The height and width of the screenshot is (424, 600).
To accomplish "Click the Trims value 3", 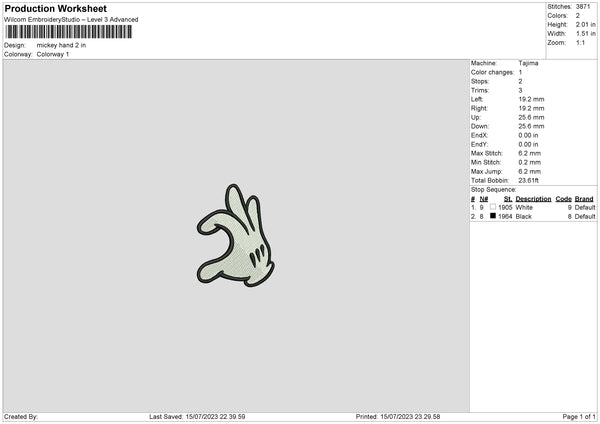I will (x=520, y=91).
